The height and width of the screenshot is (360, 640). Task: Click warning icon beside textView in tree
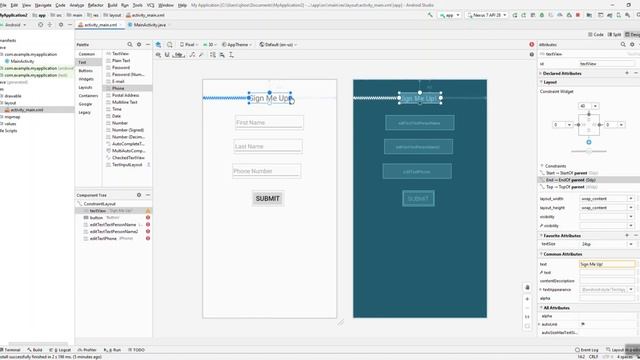point(148,211)
